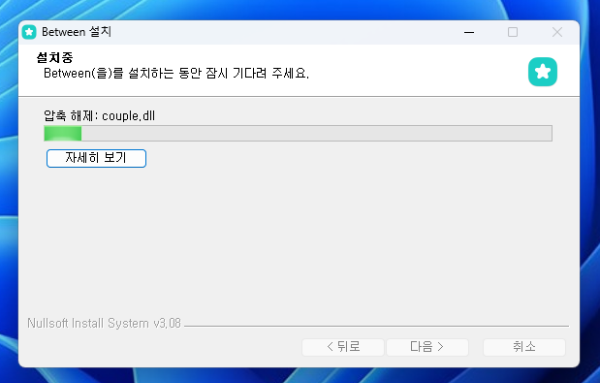Click the green installation progress bar
Screen dimensions: 600x383
[298, 134]
